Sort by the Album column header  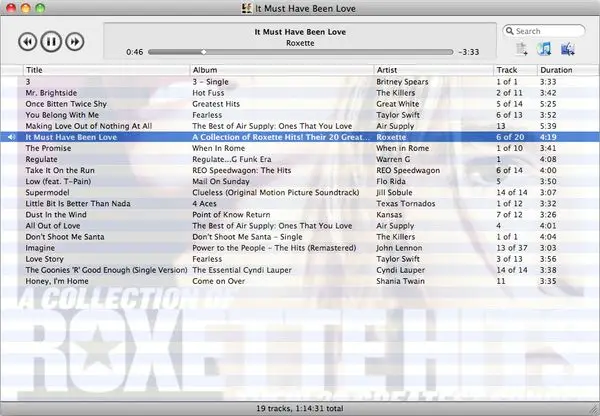282,70
